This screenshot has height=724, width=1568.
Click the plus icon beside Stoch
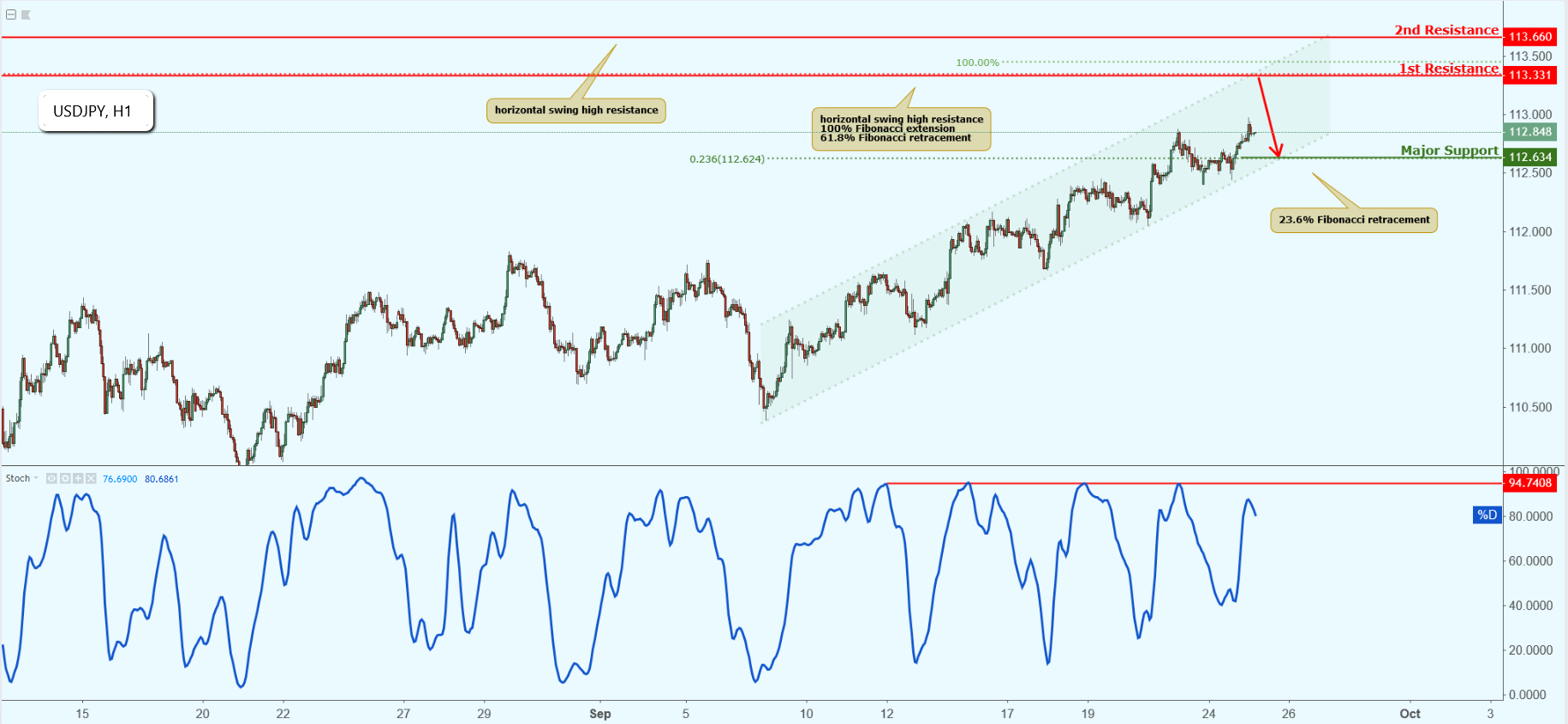78,478
